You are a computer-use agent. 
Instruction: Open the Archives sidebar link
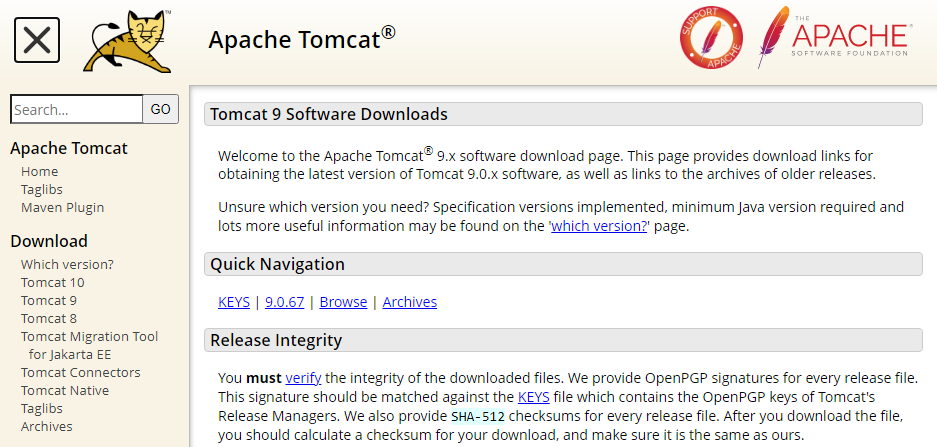47,426
